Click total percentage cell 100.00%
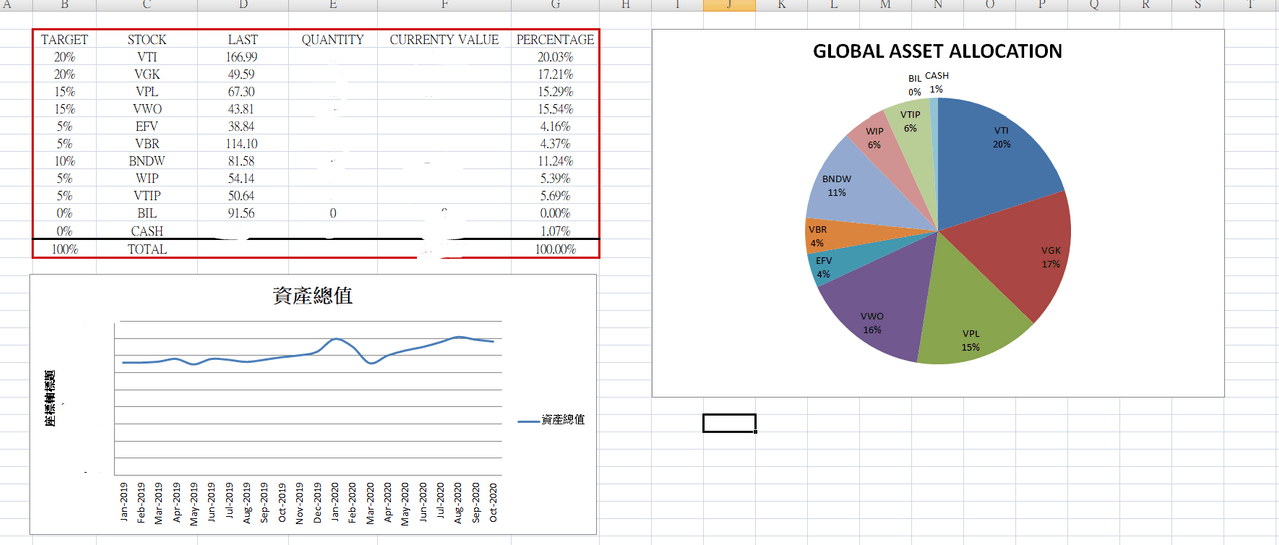Screen dimensions: 1279x545 555,249
